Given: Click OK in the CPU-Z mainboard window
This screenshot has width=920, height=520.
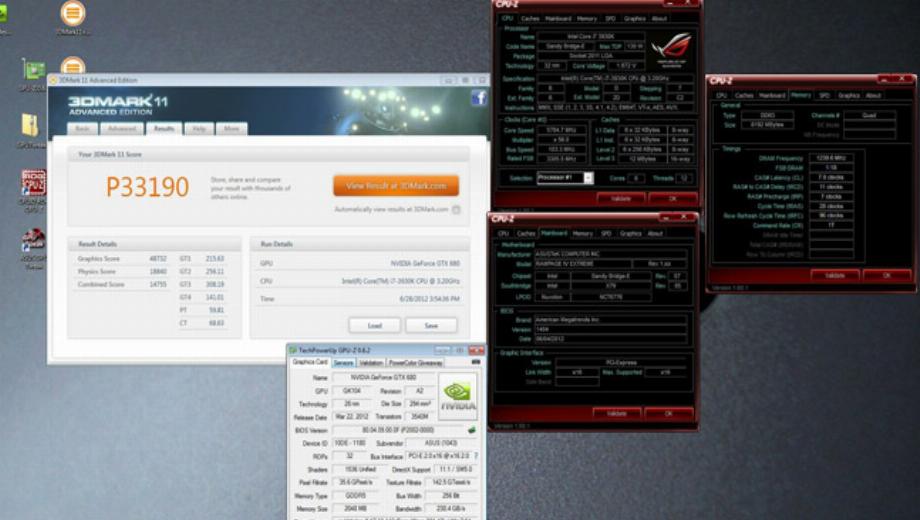Looking at the screenshot, I should coord(668,414).
